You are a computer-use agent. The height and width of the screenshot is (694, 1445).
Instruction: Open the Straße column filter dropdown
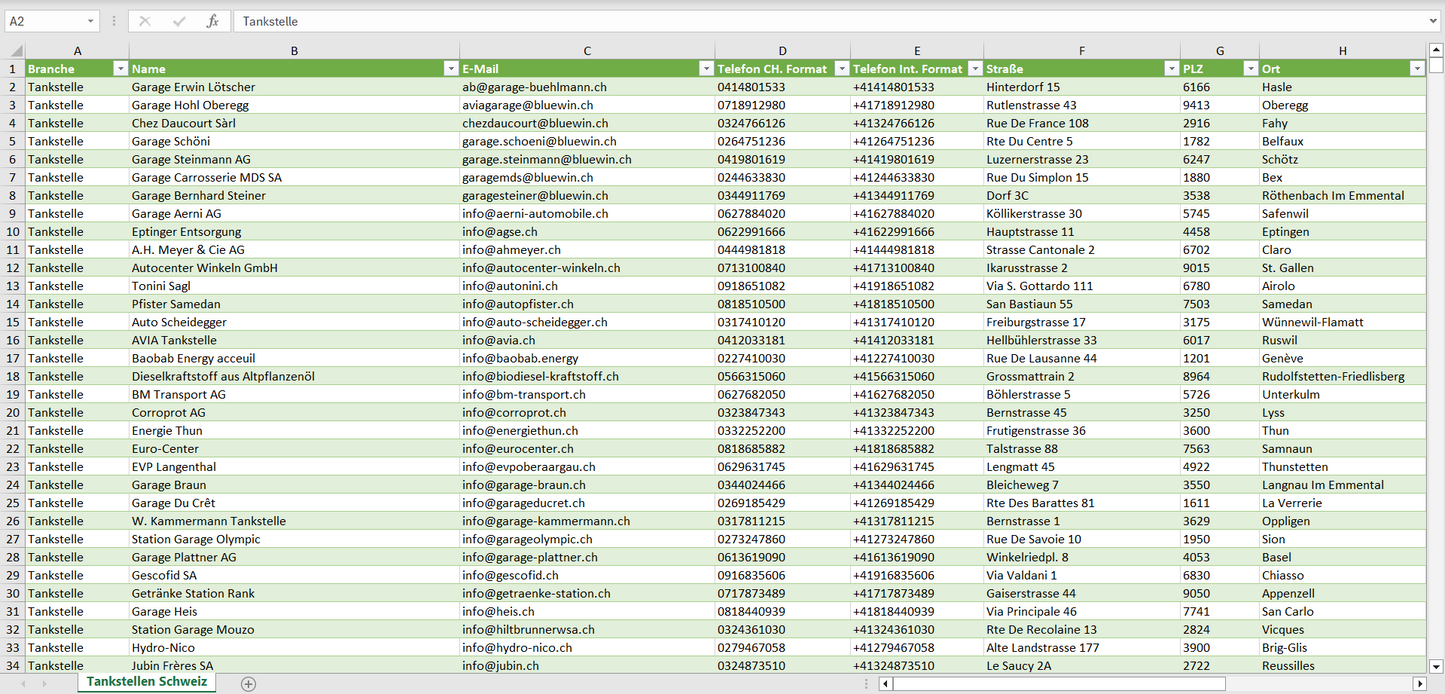pyautogui.click(x=1171, y=69)
